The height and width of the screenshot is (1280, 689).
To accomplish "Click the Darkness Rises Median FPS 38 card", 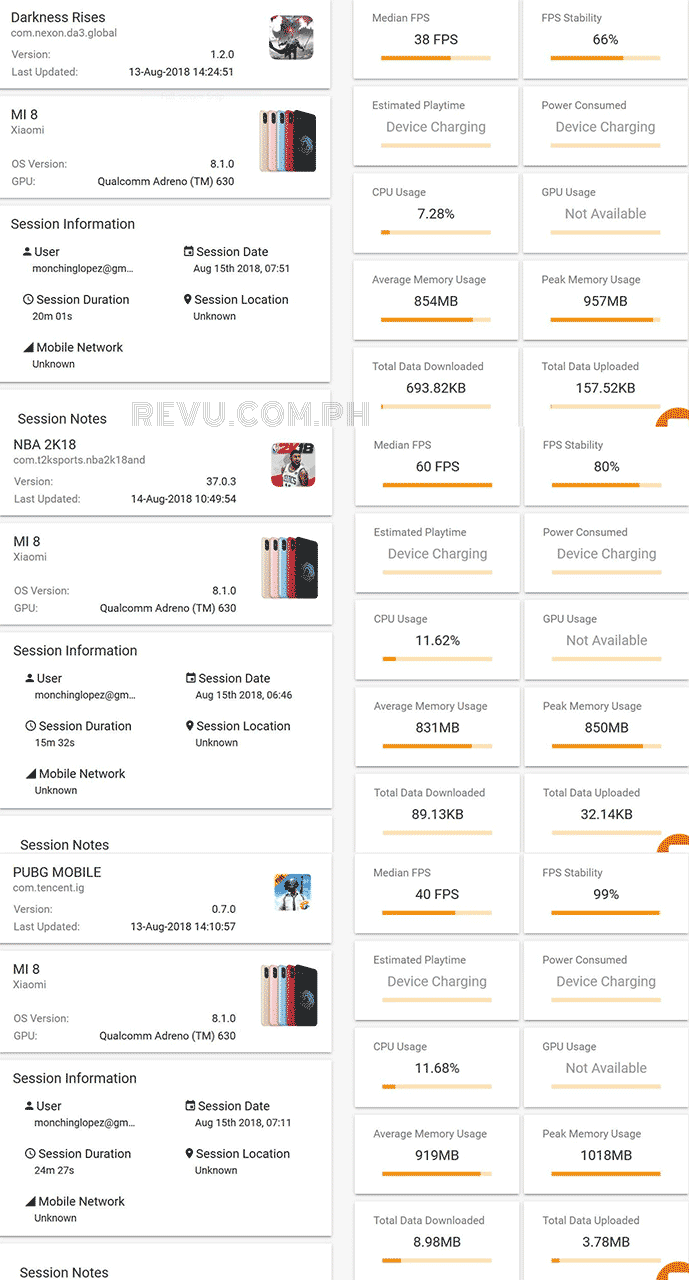I will (x=436, y=39).
